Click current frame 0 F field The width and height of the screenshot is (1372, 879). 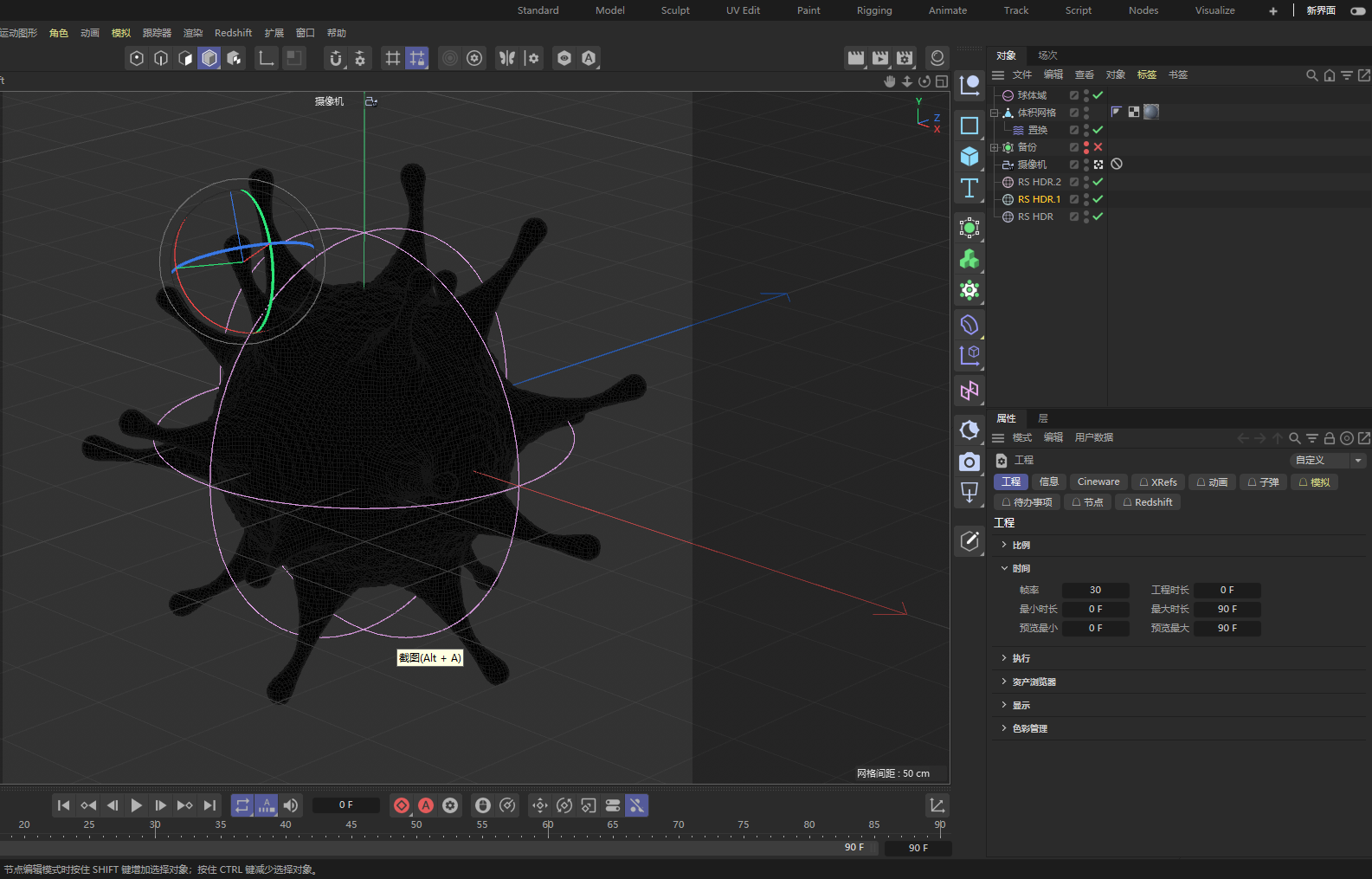(345, 805)
